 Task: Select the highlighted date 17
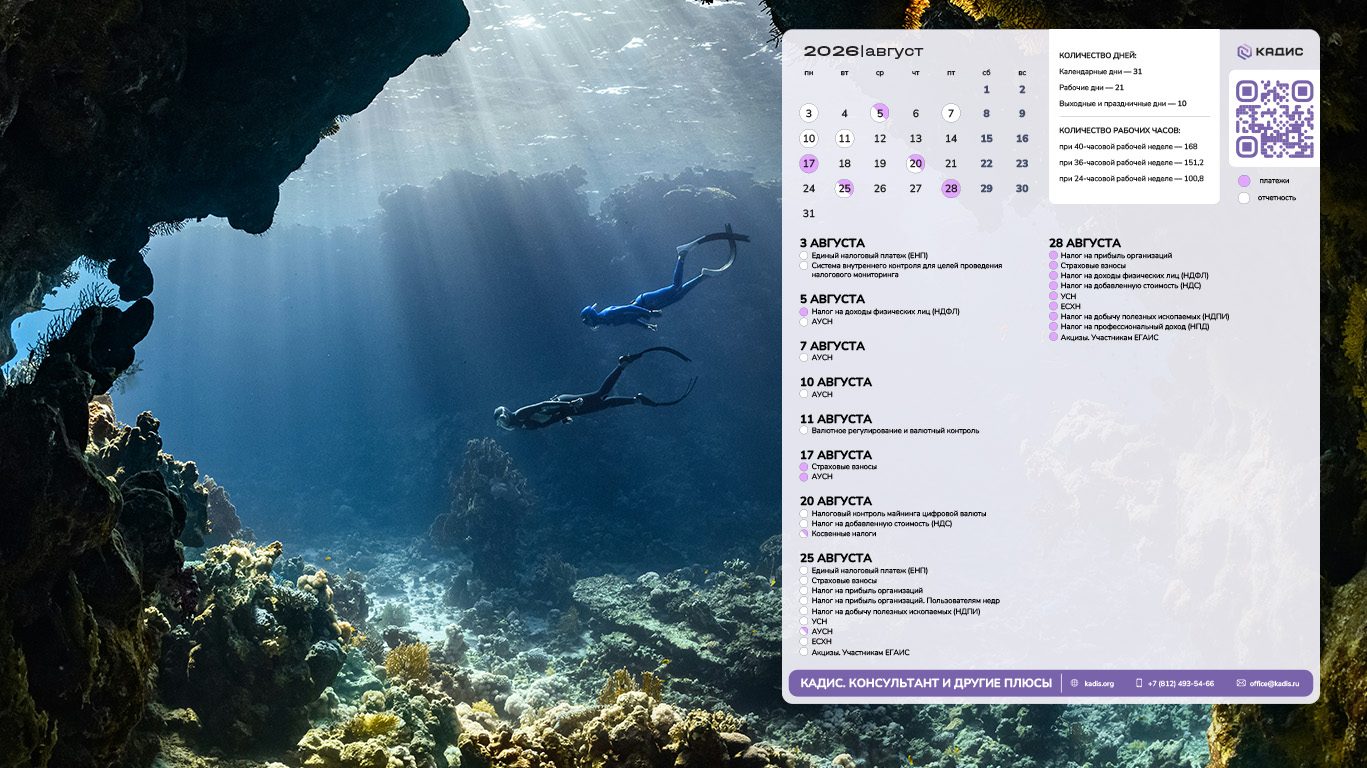point(809,163)
